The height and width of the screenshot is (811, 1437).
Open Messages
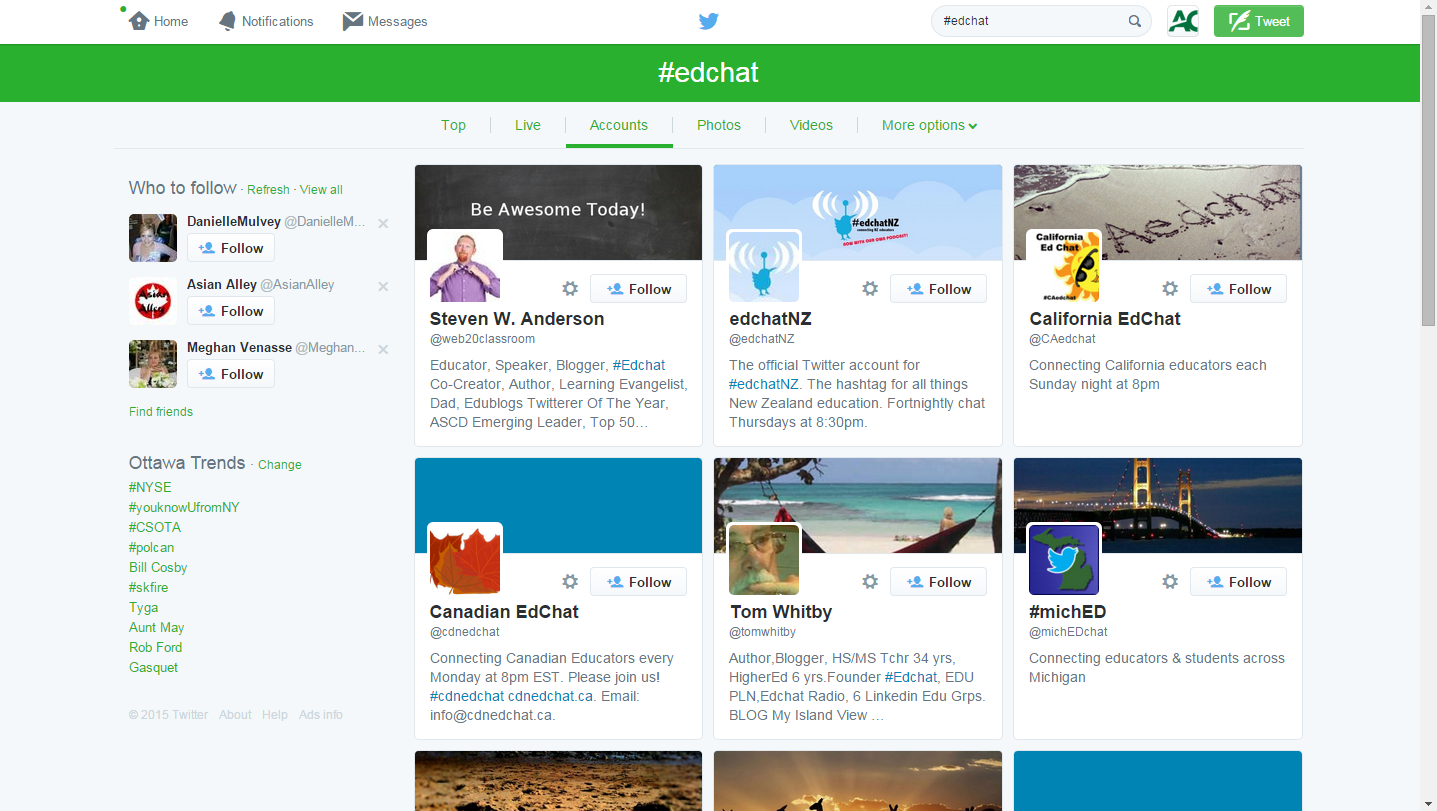[x=385, y=21]
